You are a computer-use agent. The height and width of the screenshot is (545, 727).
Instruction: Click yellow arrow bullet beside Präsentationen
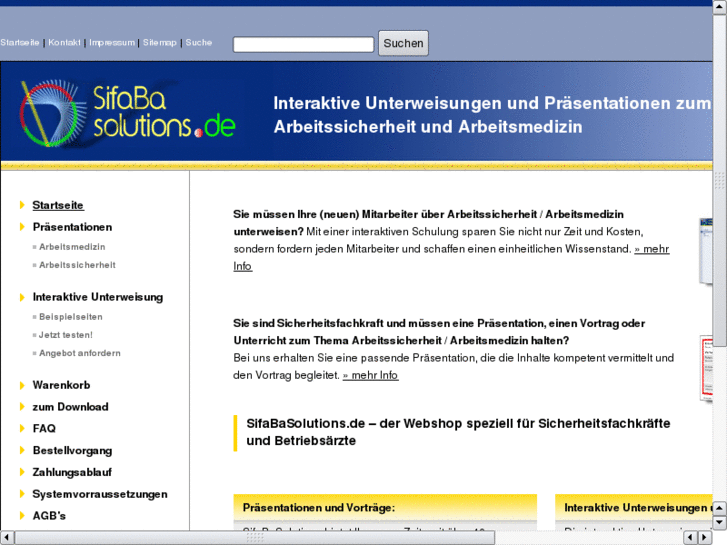22,226
